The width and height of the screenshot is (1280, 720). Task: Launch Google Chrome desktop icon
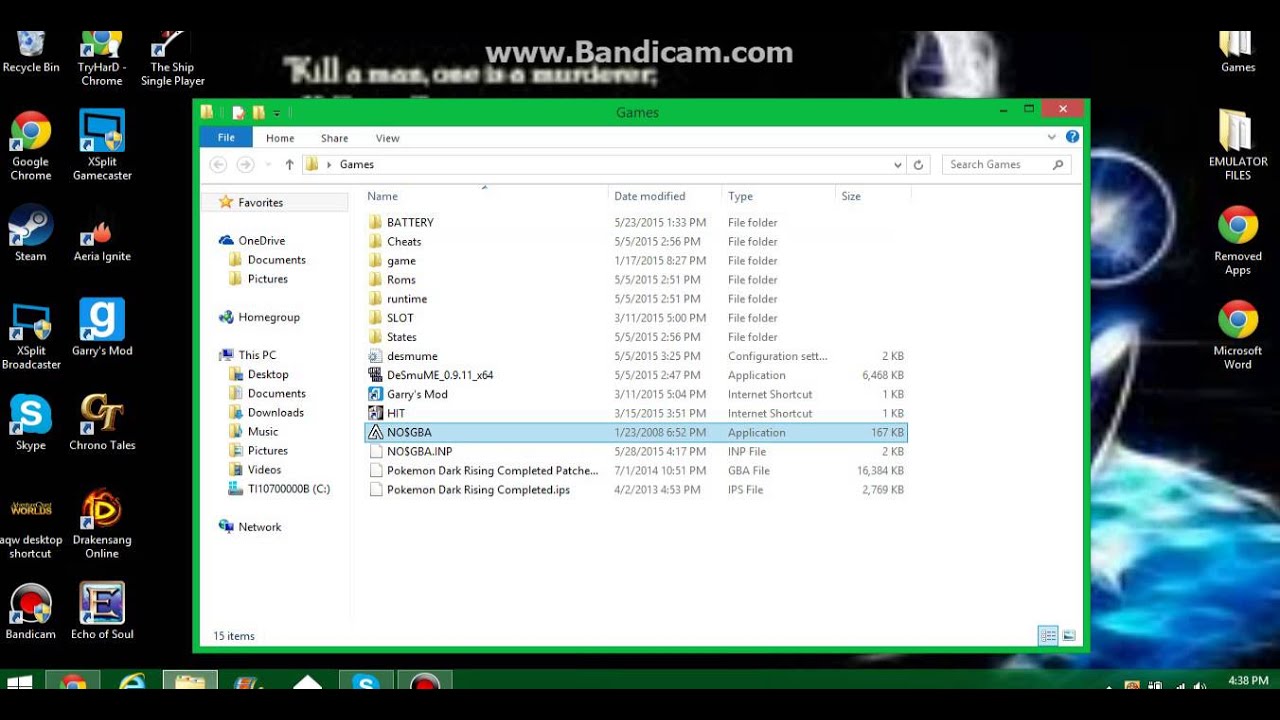point(31,146)
